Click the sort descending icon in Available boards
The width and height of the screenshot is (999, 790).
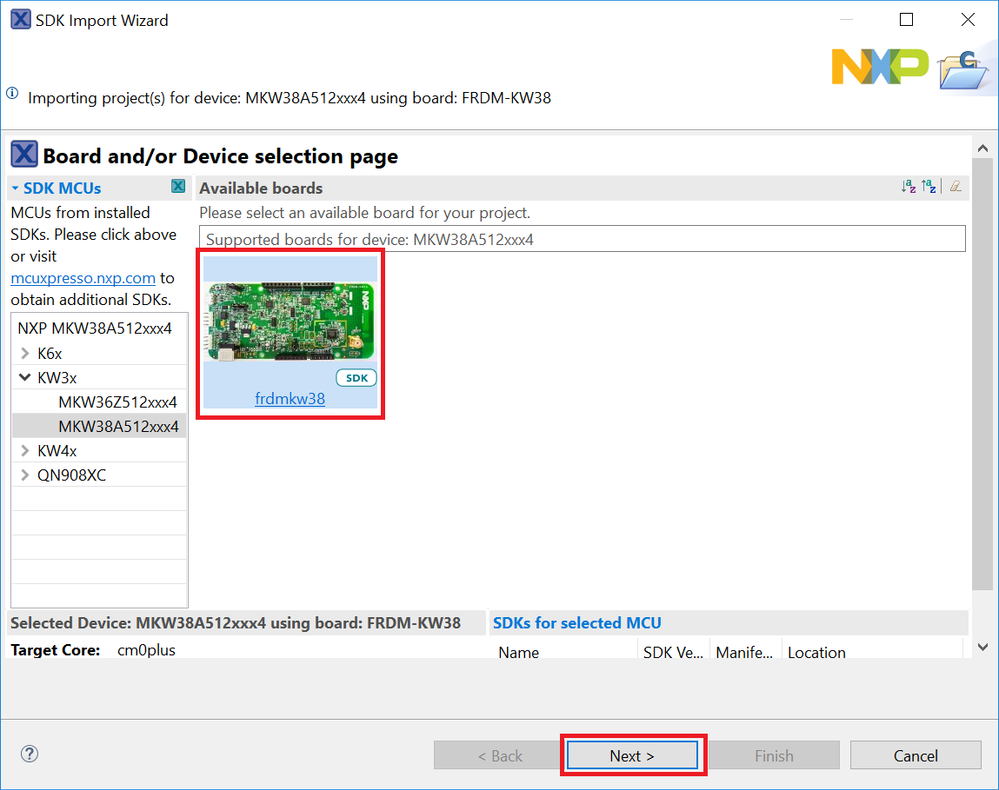coord(909,187)
